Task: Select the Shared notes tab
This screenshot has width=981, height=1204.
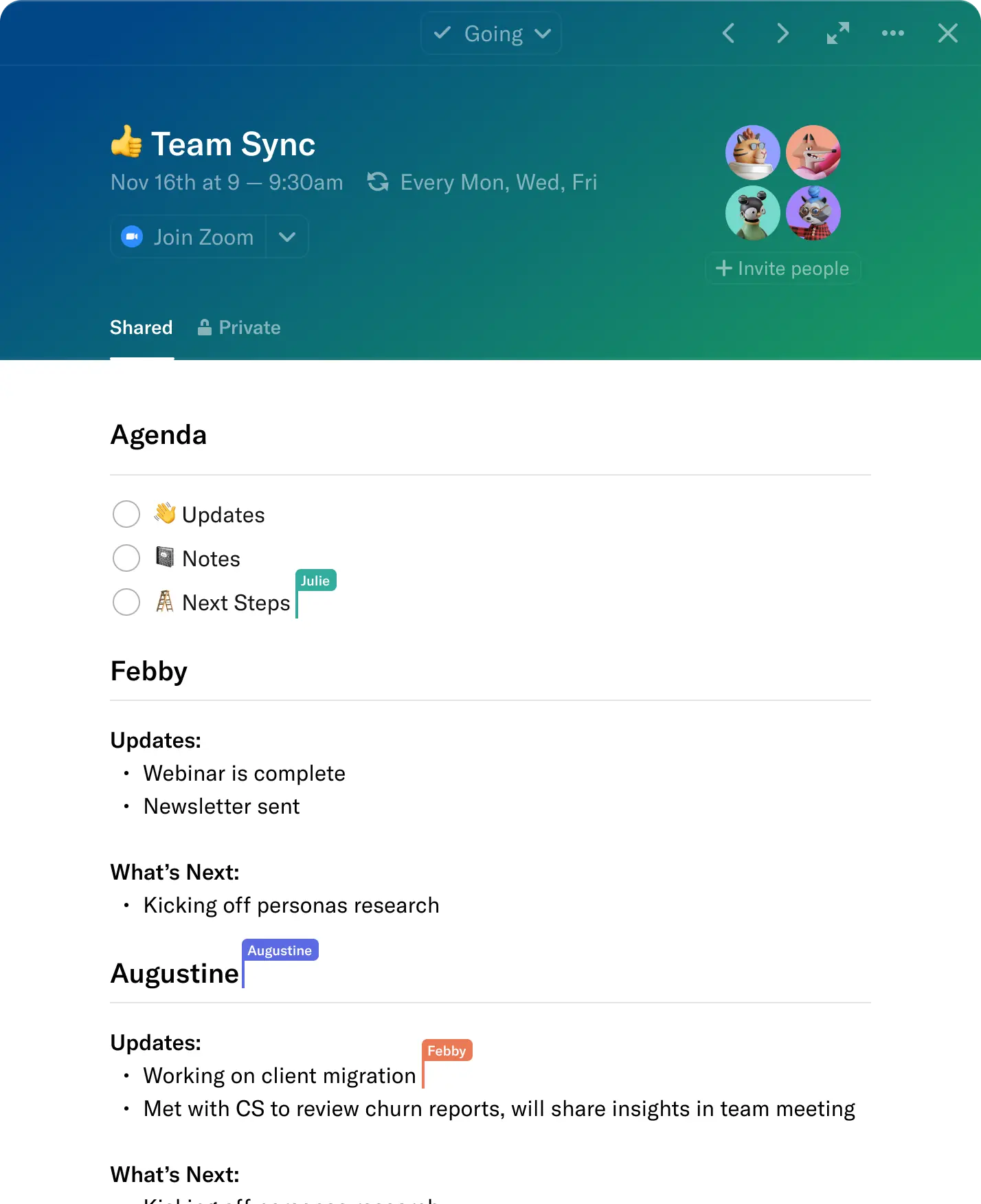Action: tap(142, 328)
